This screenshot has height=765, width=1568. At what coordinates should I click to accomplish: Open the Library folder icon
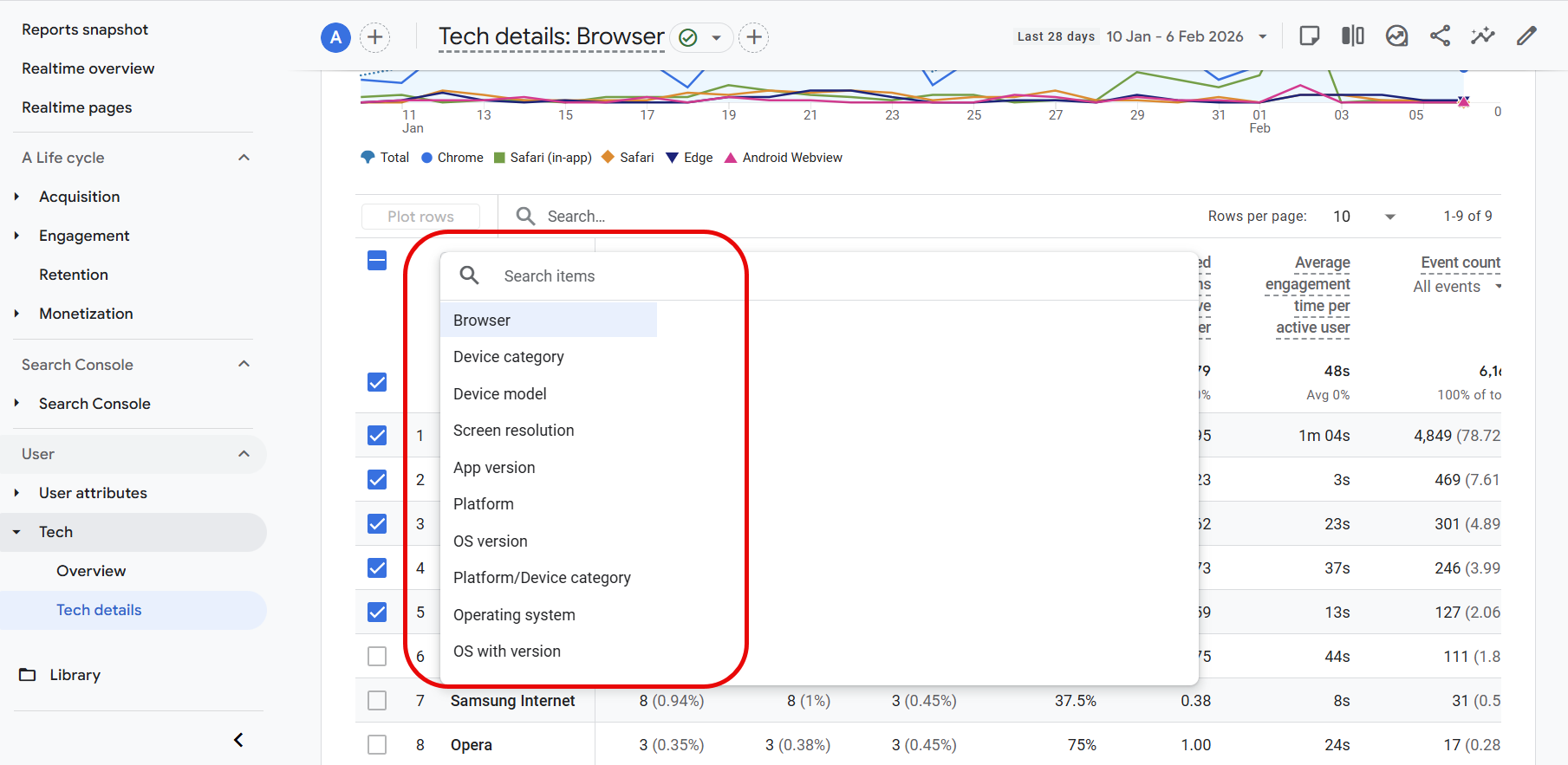(28, 675)
